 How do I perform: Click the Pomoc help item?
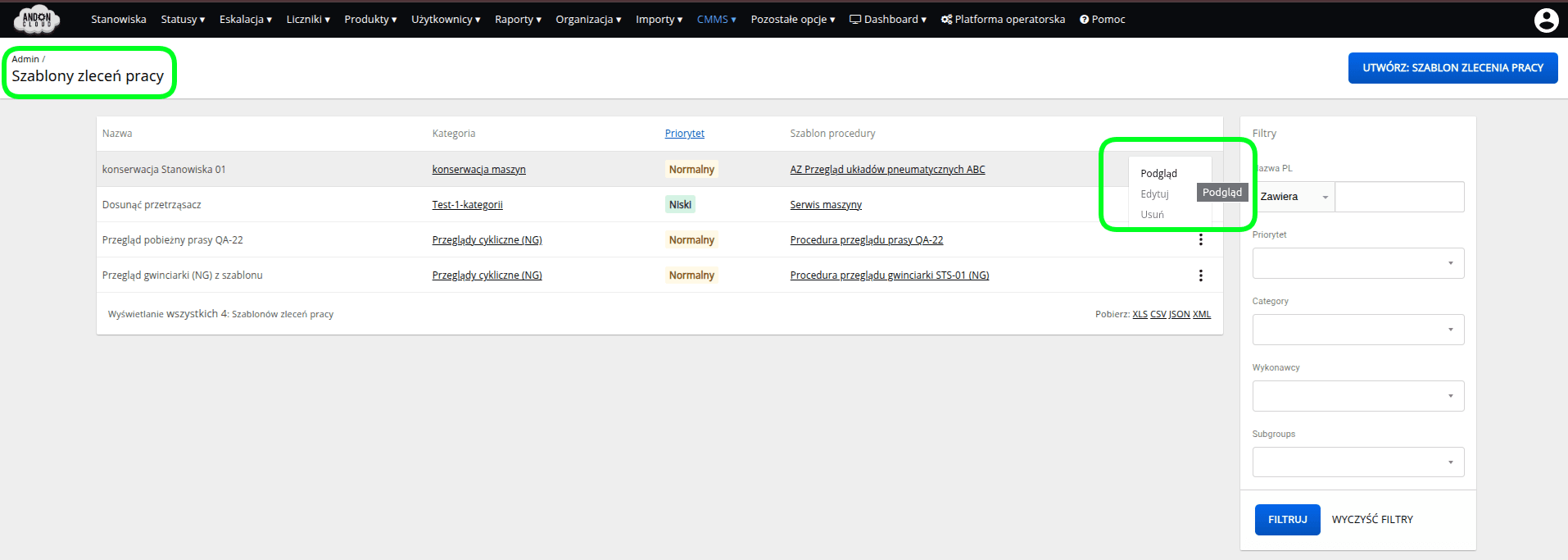click(x=1102, y=20)
